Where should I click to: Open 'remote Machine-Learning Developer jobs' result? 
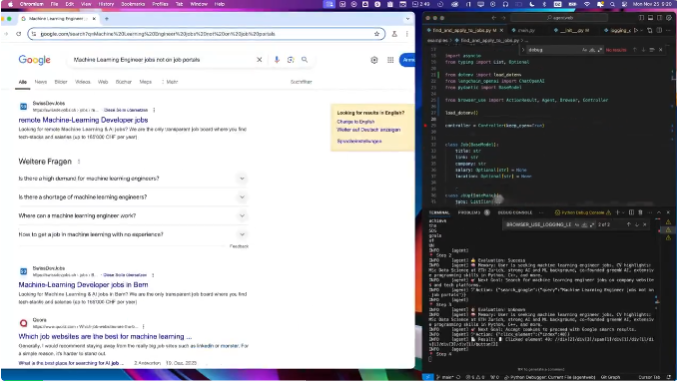coord(83,120)
